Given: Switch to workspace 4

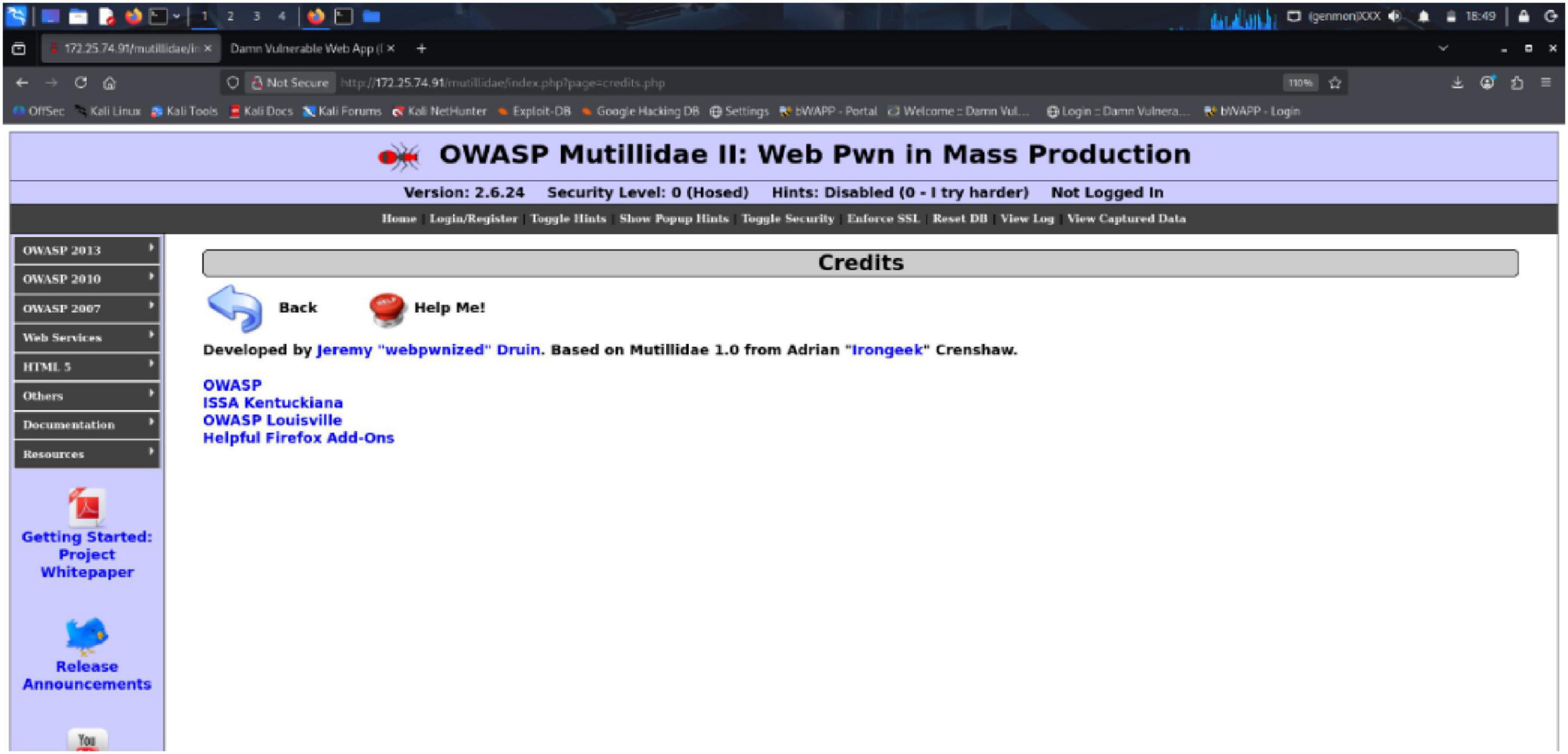Looking at the screenshot, I should point(282,16).
